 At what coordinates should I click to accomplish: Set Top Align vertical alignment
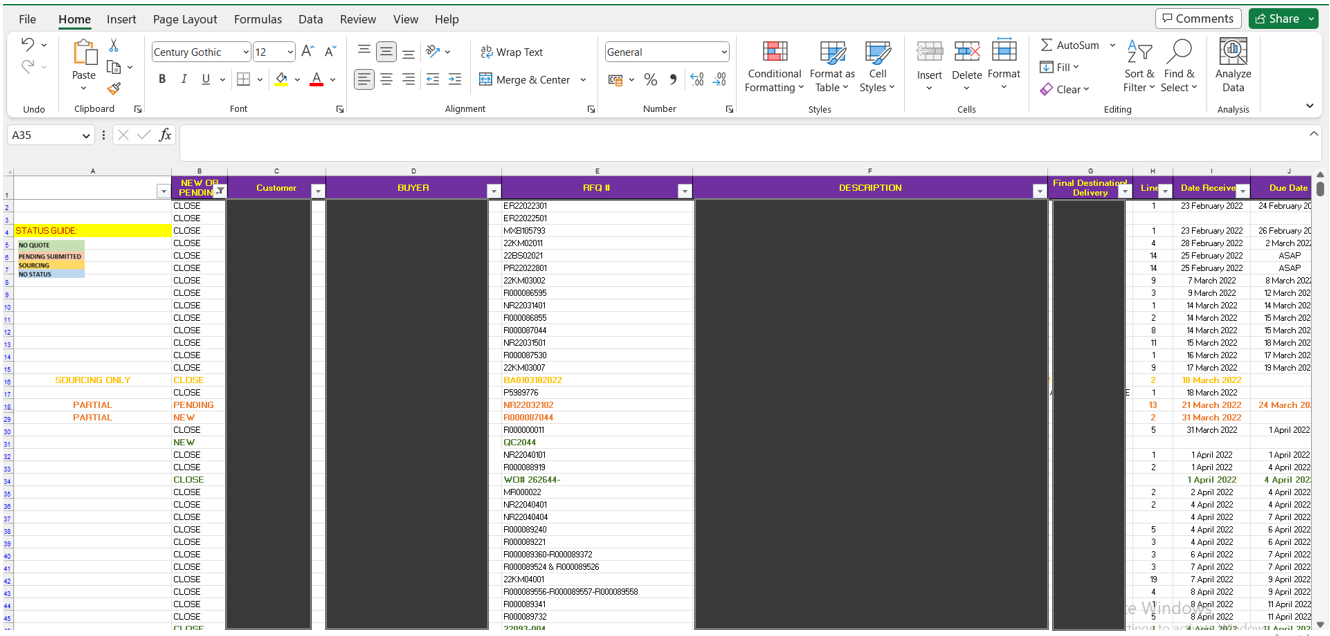coord(364,51)
